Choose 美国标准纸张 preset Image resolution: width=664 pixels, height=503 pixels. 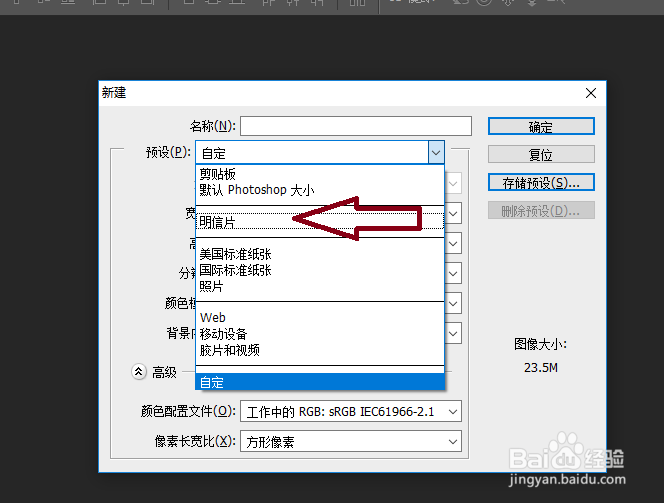click(x=320, y=254)
